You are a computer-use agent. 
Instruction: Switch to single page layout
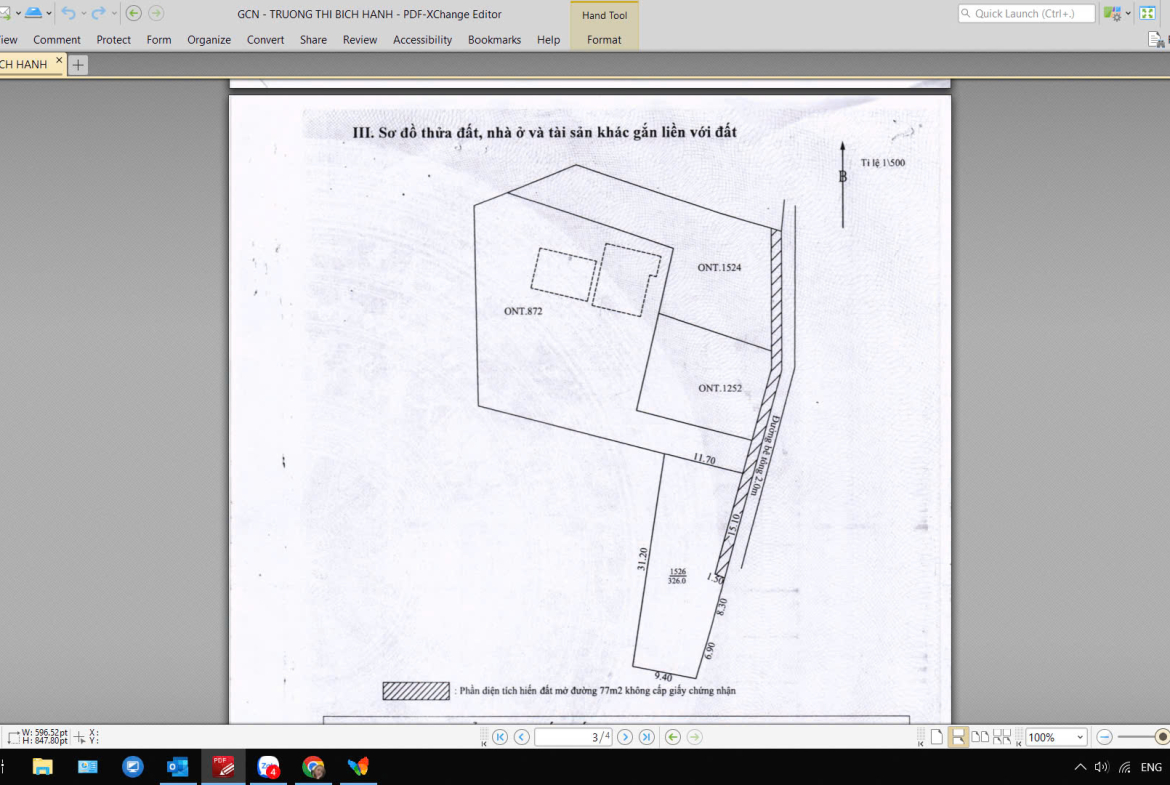937,737
